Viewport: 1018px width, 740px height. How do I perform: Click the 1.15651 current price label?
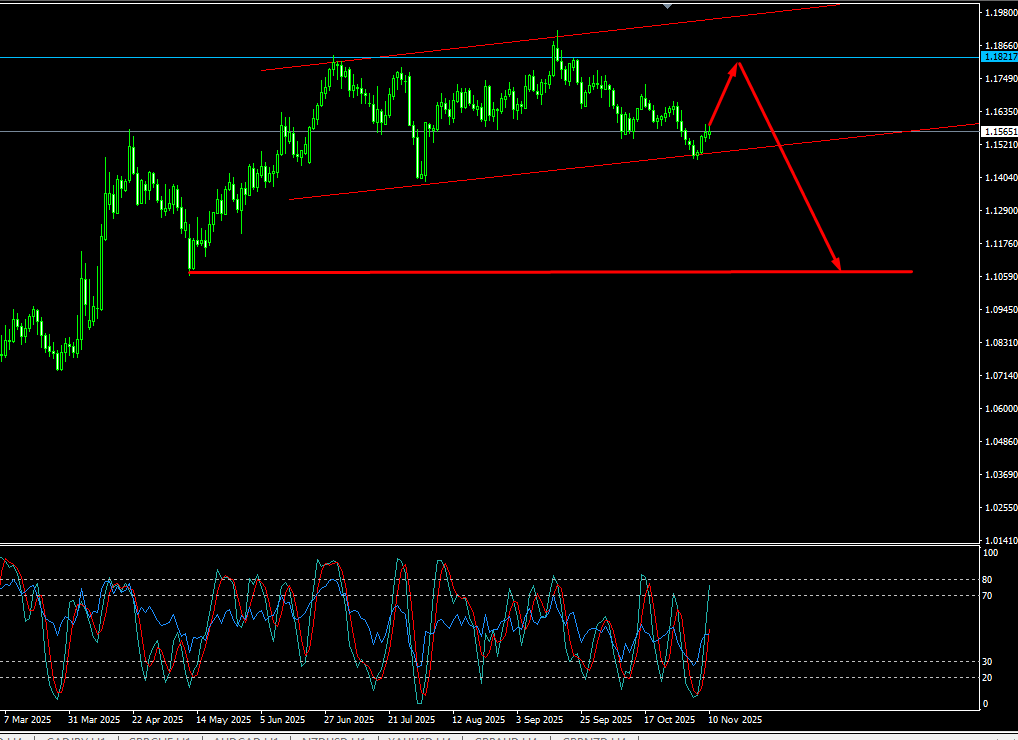click(999, 132)
